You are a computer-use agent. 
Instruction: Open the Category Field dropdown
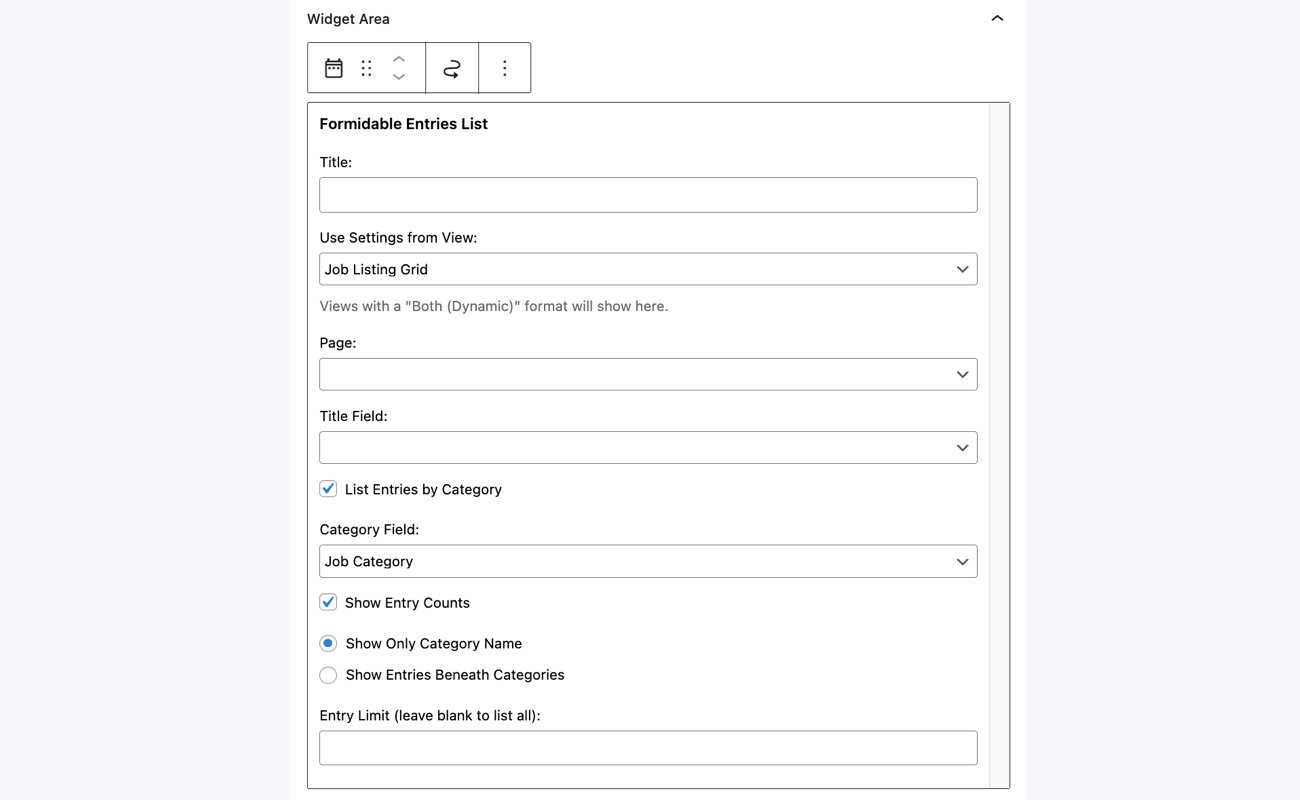pos(648,561)
